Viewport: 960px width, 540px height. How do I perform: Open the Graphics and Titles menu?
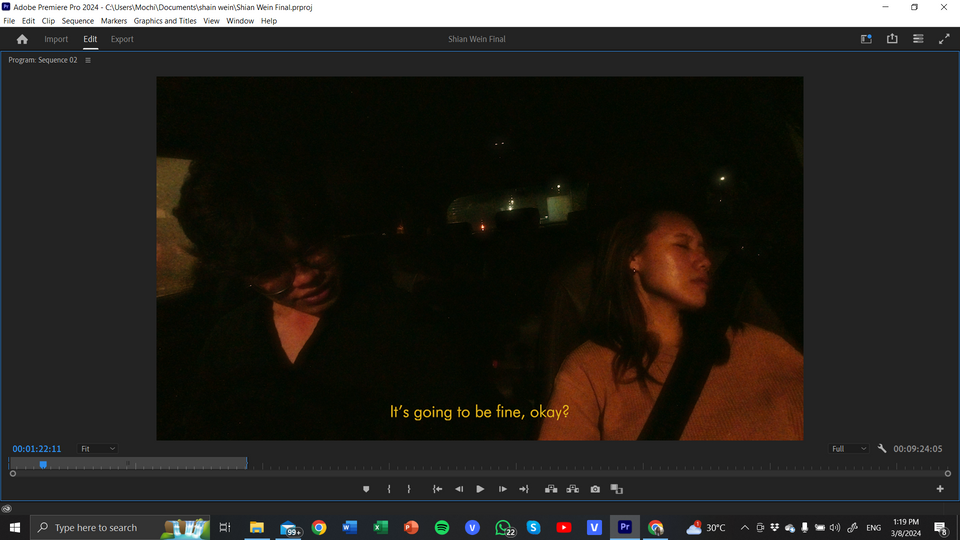coord(165,21)
